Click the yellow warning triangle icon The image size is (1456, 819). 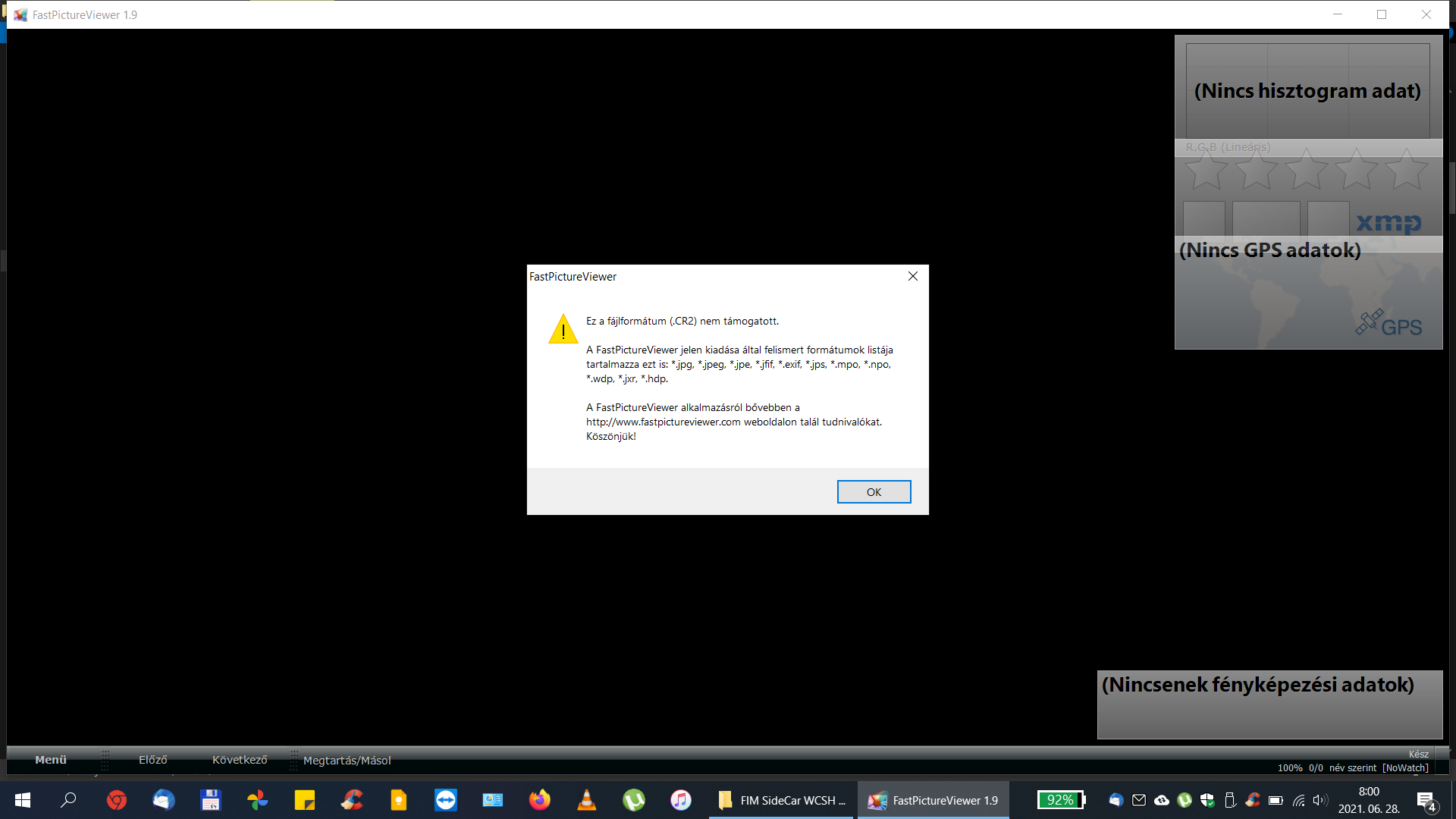click(x=563, y=329)
